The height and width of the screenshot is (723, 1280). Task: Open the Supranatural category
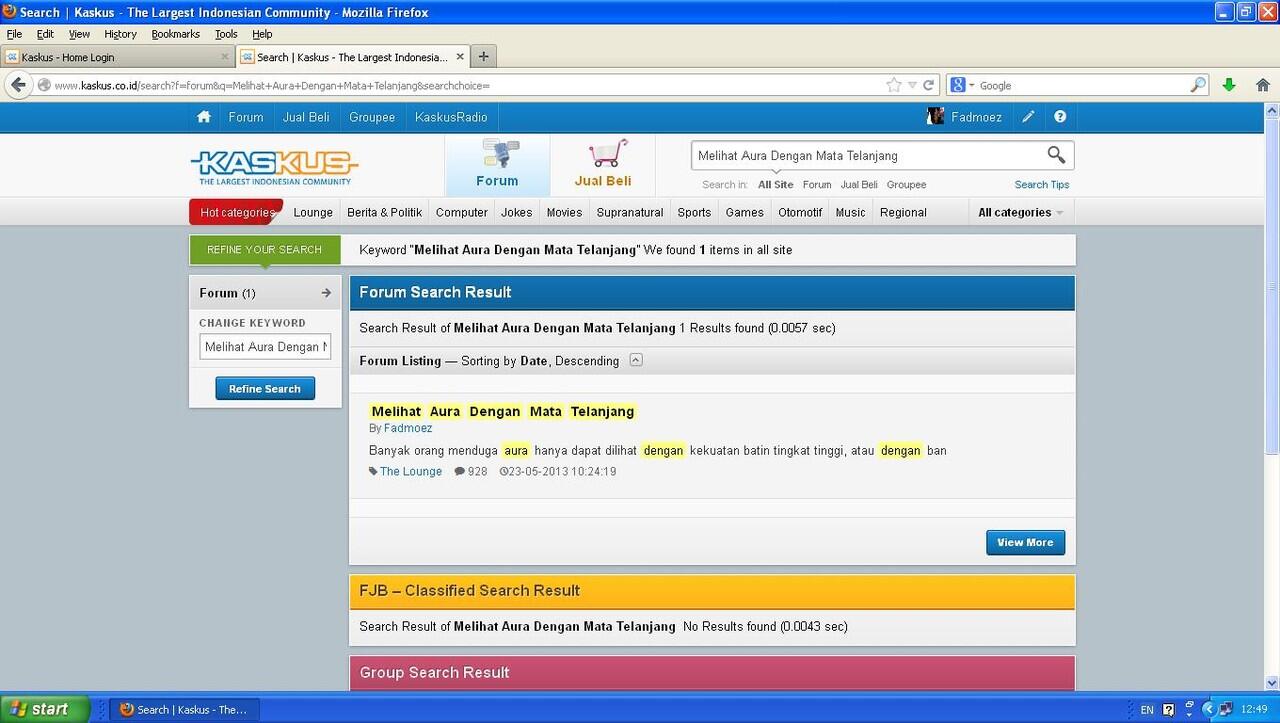tap(630, 212)
